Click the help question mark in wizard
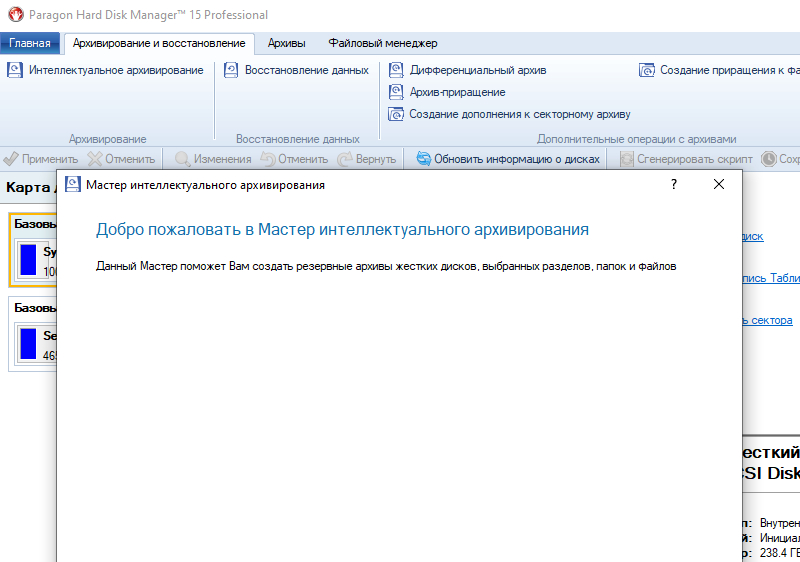Screen dimensions: 800x562 click(673, 184)
